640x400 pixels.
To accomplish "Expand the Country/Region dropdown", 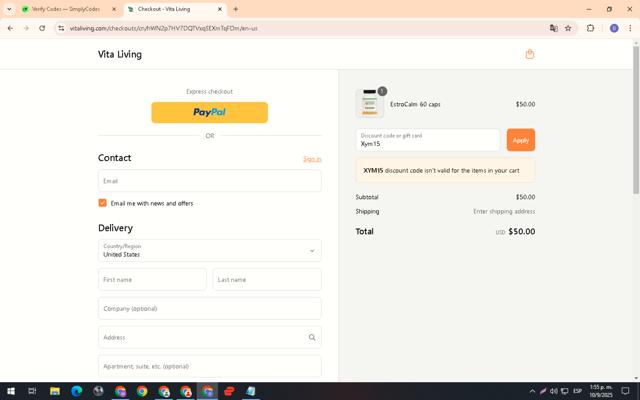I will (209, 251).
